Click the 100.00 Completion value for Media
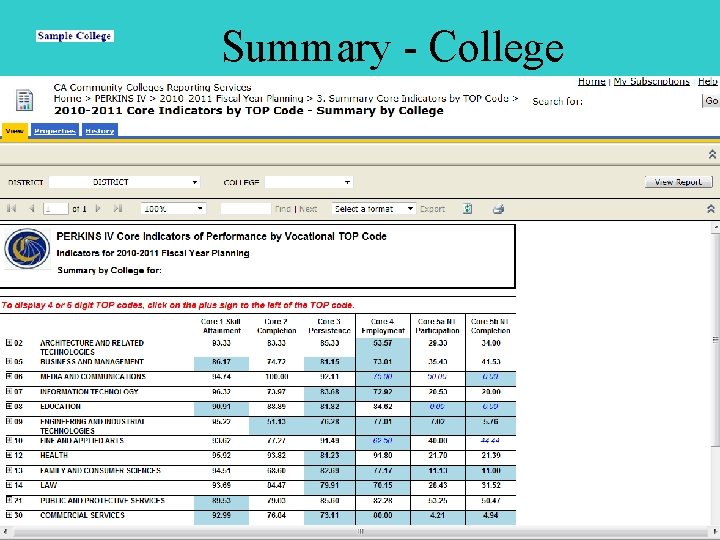The width and height of the screenshot is (720, 540). [276, 376]
